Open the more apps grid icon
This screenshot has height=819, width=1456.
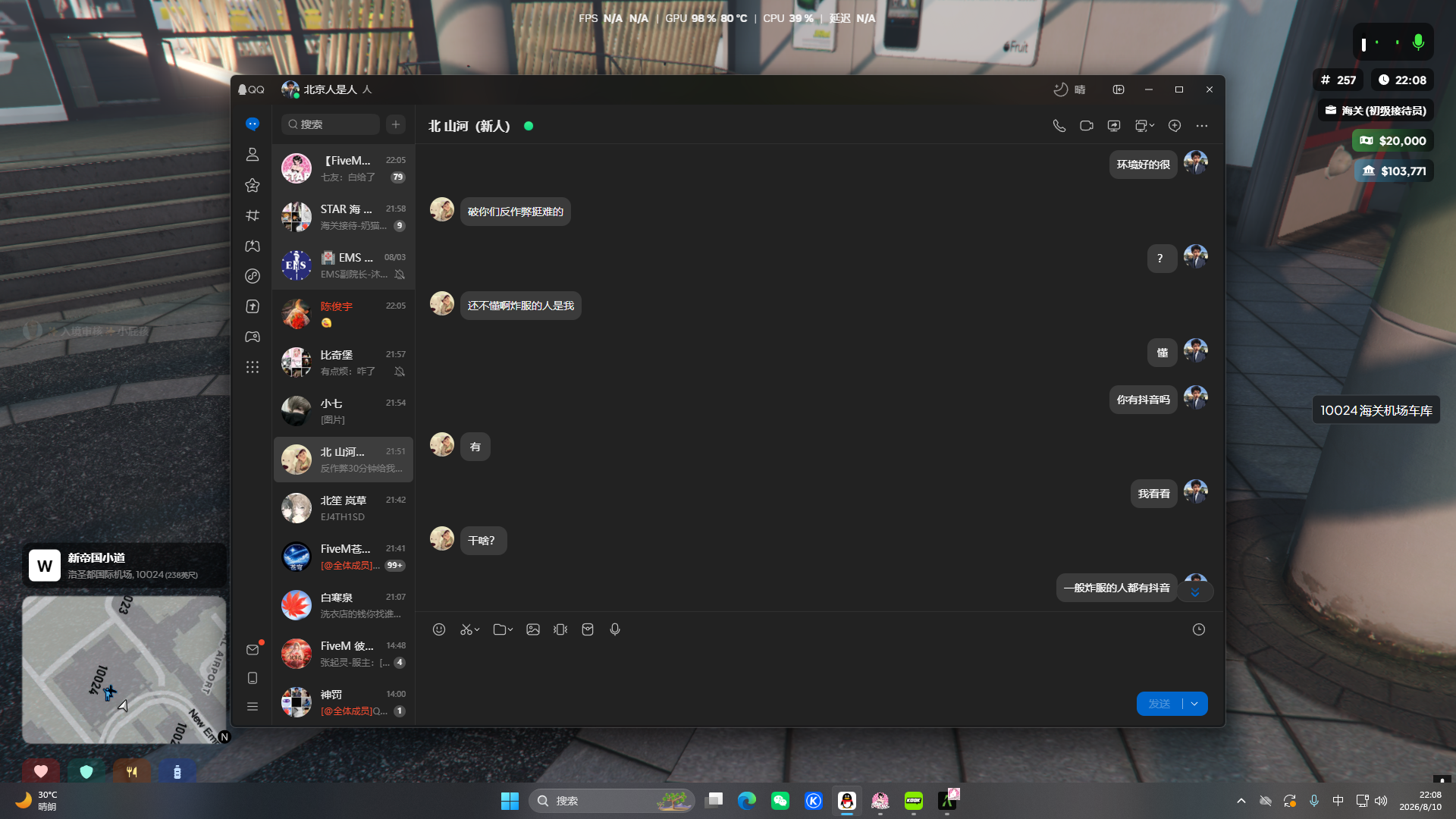pos(253,367)
